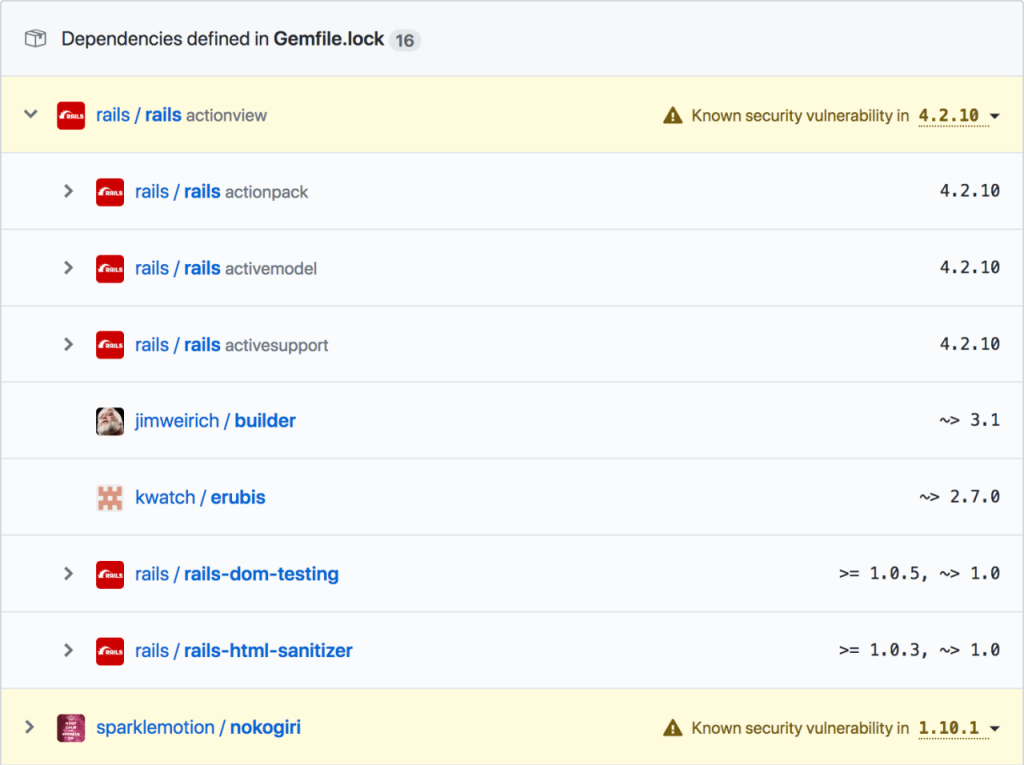Open the jimweirich user link

pos(177,421)
